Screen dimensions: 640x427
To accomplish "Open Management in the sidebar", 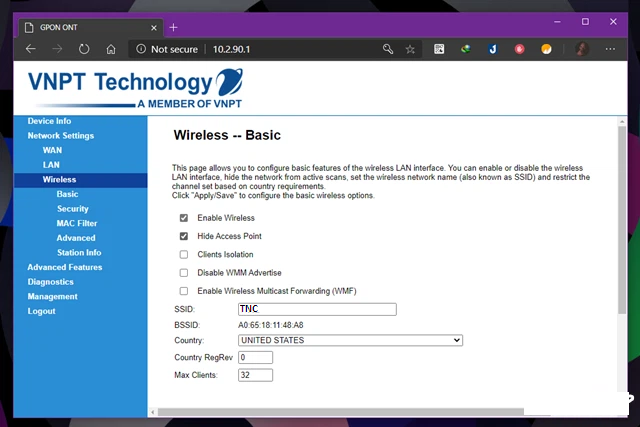I will (x=52, y=296).
